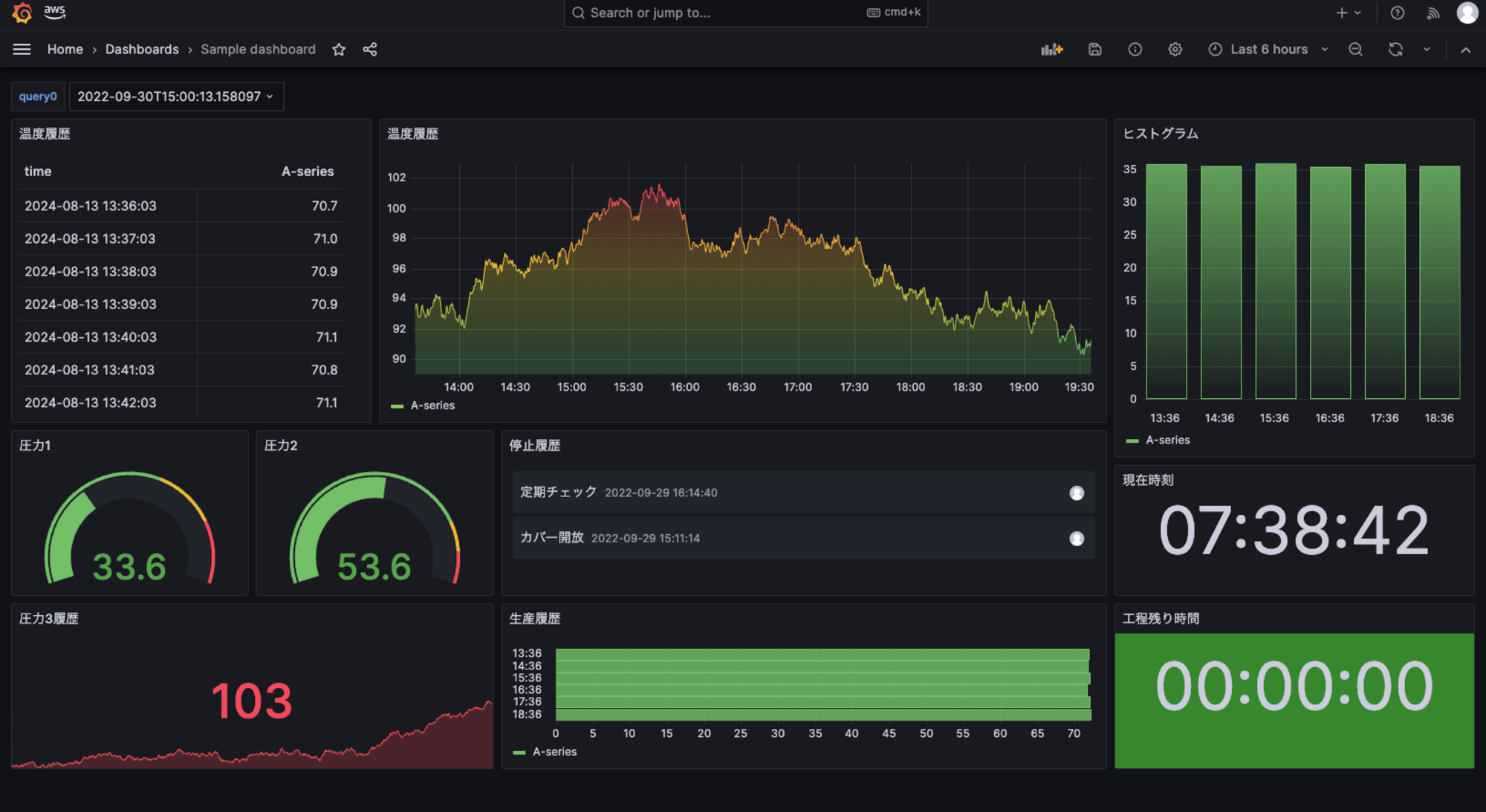The image size is (1486, 812).
Task: Click the 2024-08-13 13:36:03 table cell
Action: [108, 206]
